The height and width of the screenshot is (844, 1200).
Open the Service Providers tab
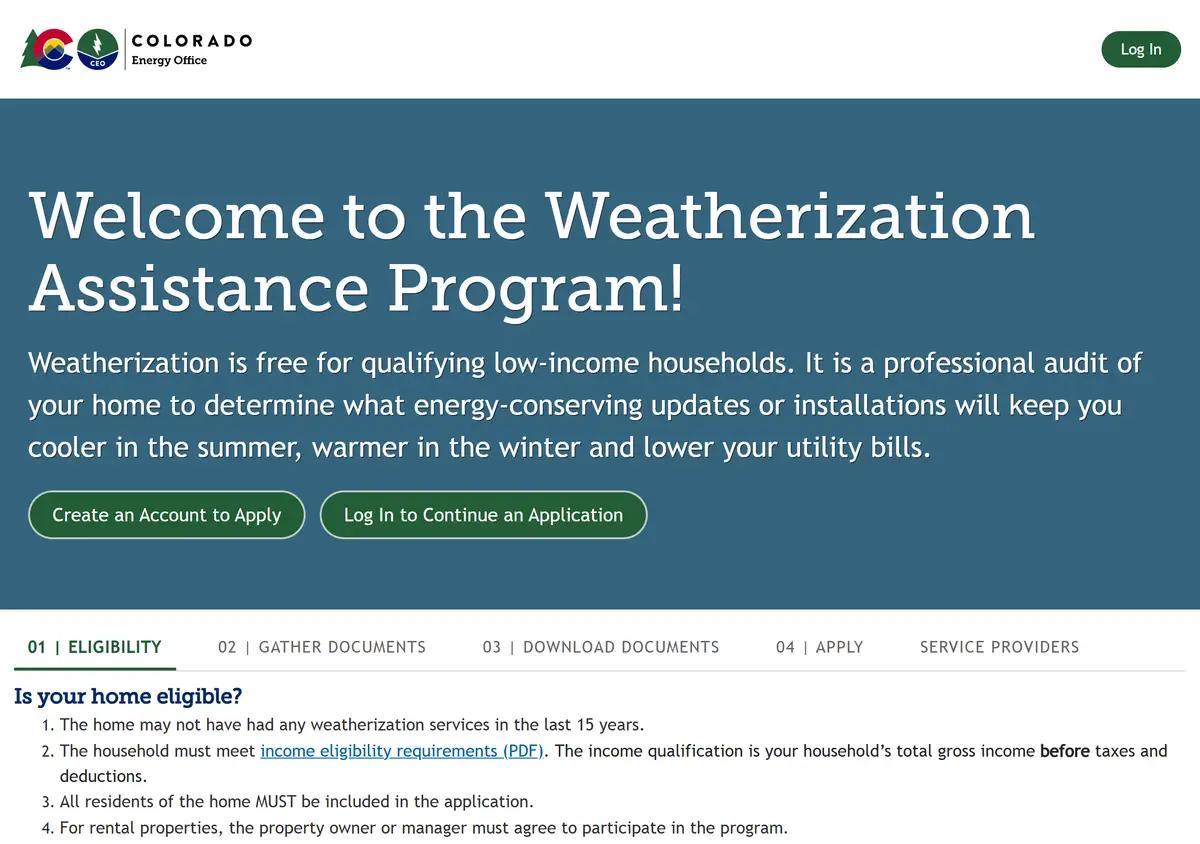(999, 647)
